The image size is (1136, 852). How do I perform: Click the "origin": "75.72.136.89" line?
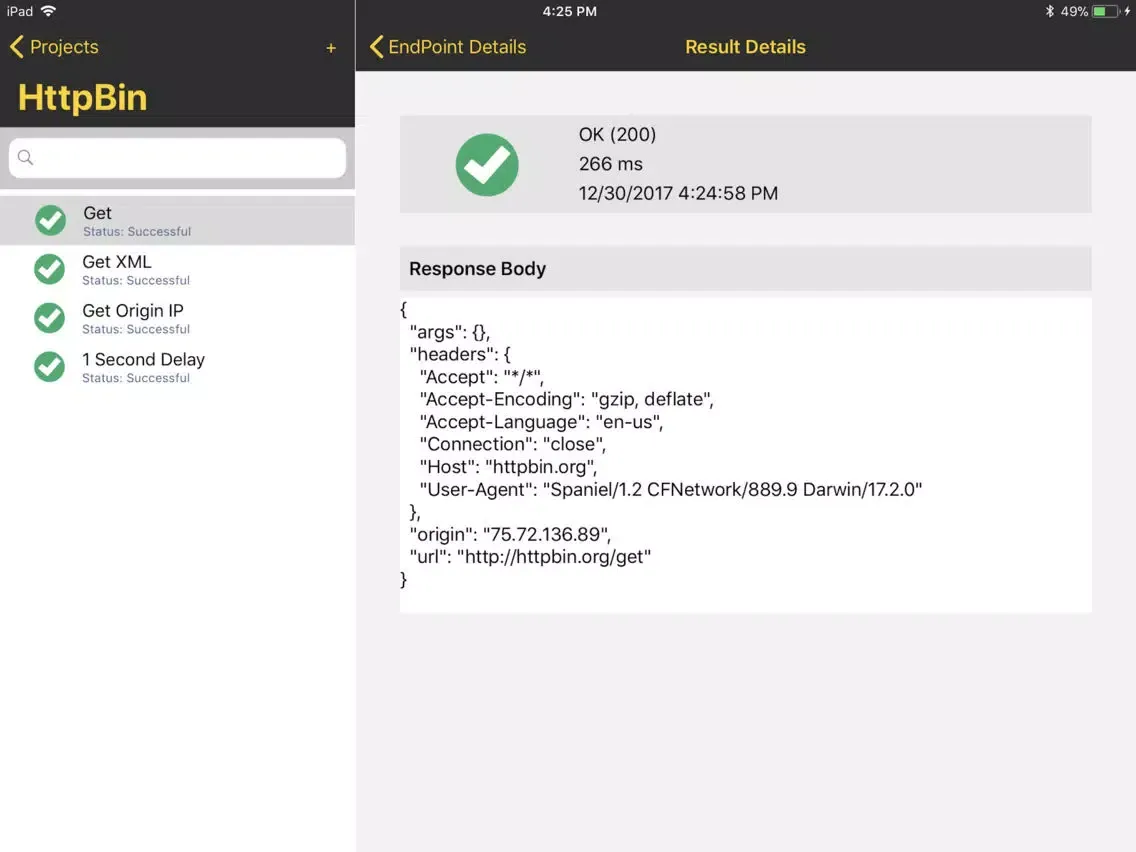pos(510,535)
